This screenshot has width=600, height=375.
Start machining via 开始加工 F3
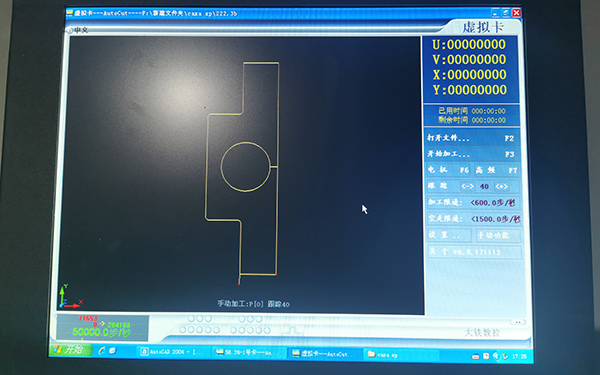tap(471, 154)
